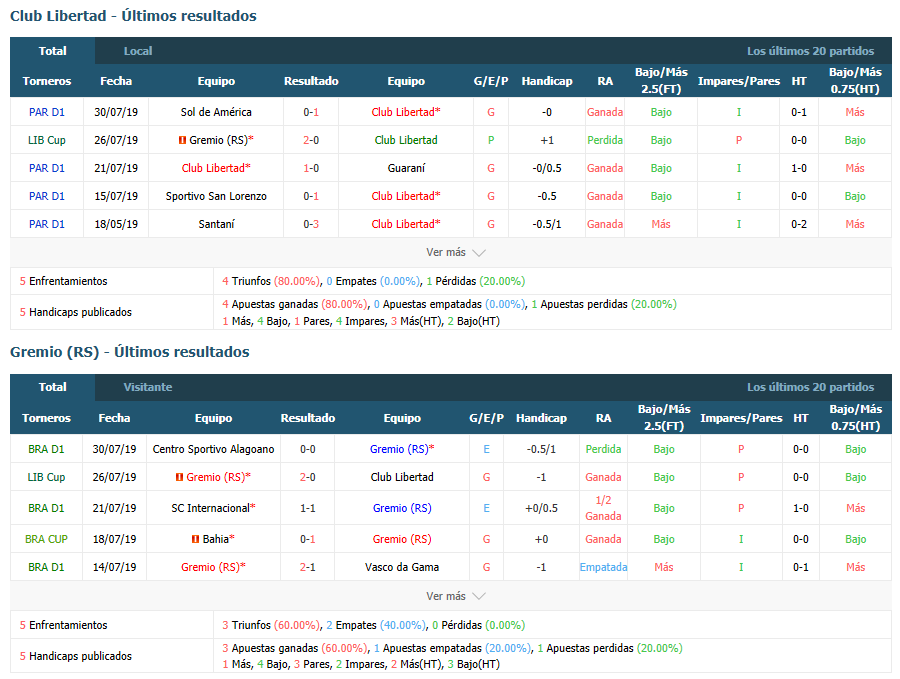
Task: Click the Bahia team name
Action: click(x=216, y=539)
